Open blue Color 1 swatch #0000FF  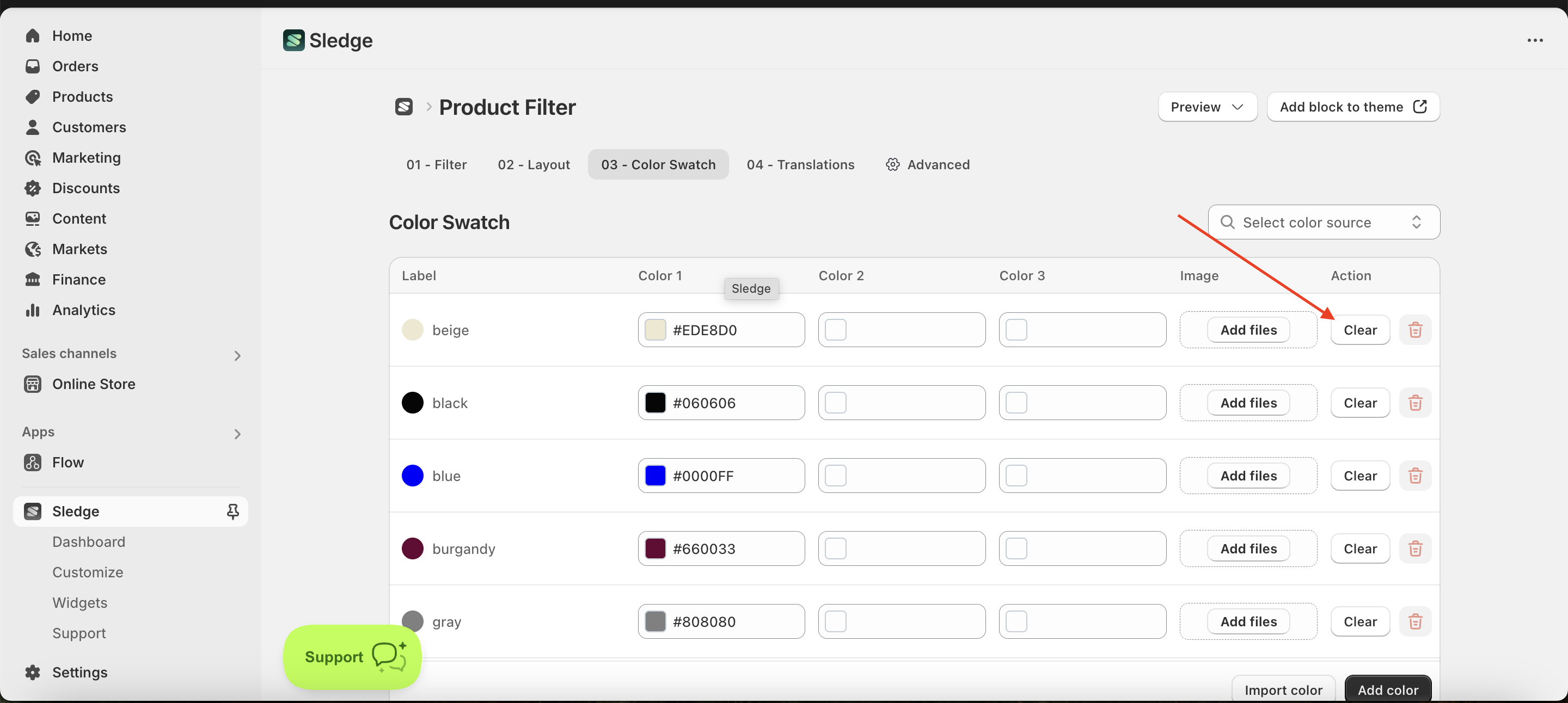coord(655,476)
